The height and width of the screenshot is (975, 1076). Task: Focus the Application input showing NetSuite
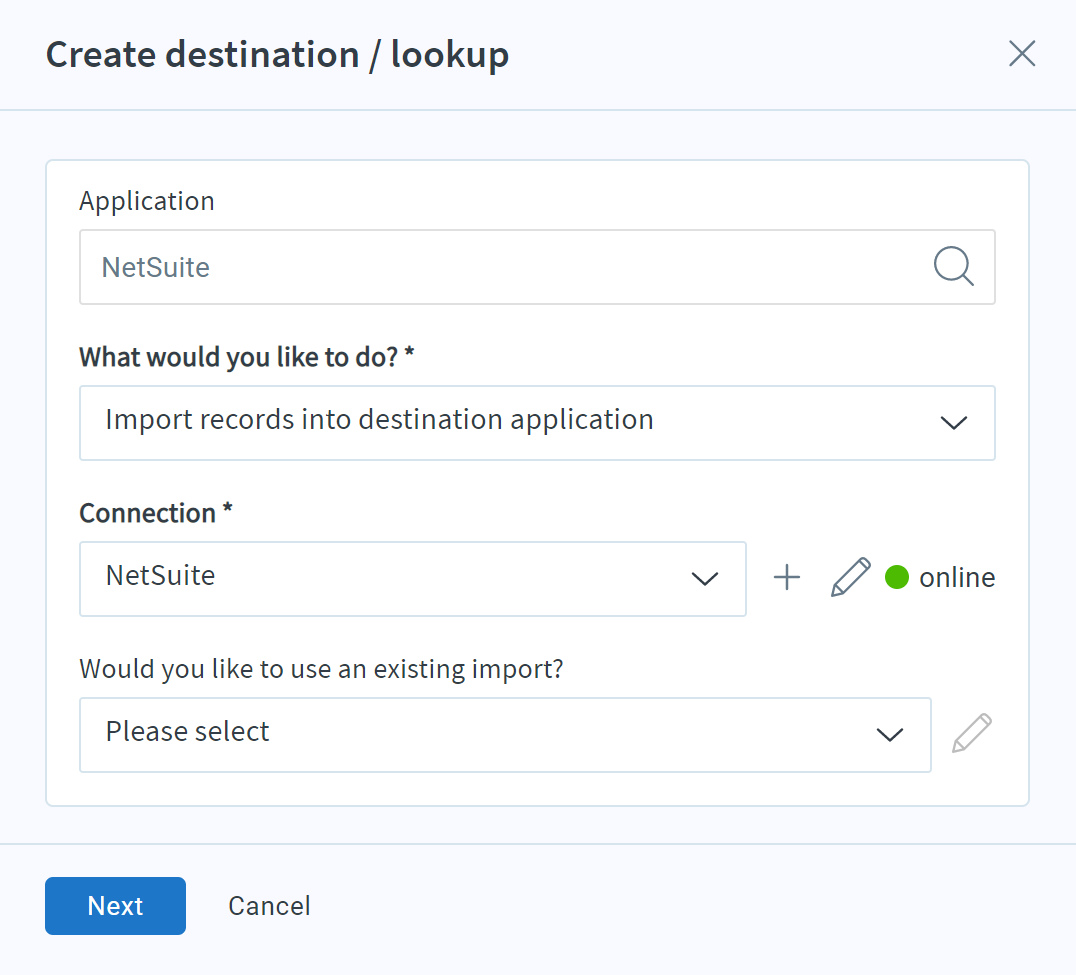537,267
